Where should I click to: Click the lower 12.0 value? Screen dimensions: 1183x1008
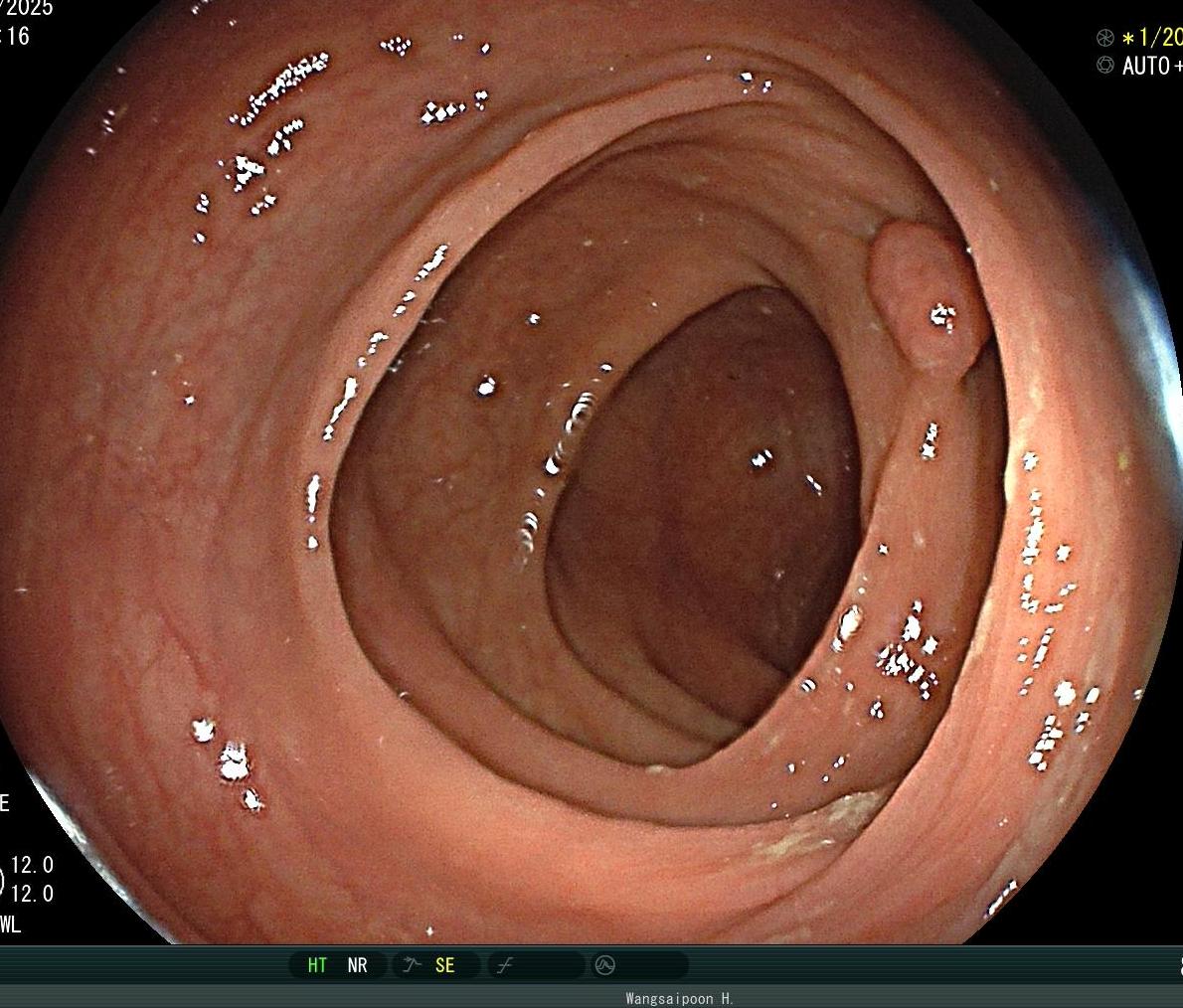32,894
